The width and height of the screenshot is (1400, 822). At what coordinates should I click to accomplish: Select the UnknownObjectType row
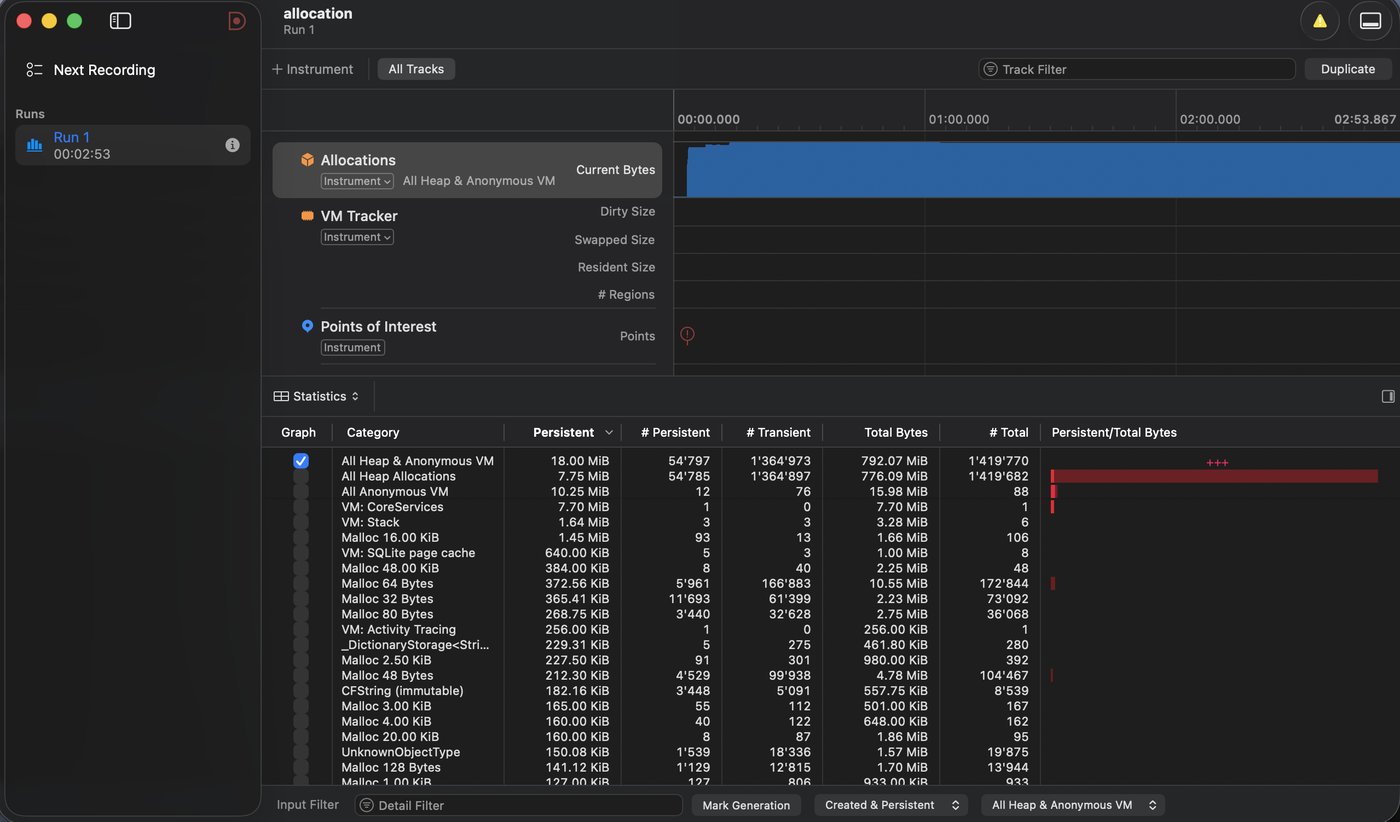point(830,752)
